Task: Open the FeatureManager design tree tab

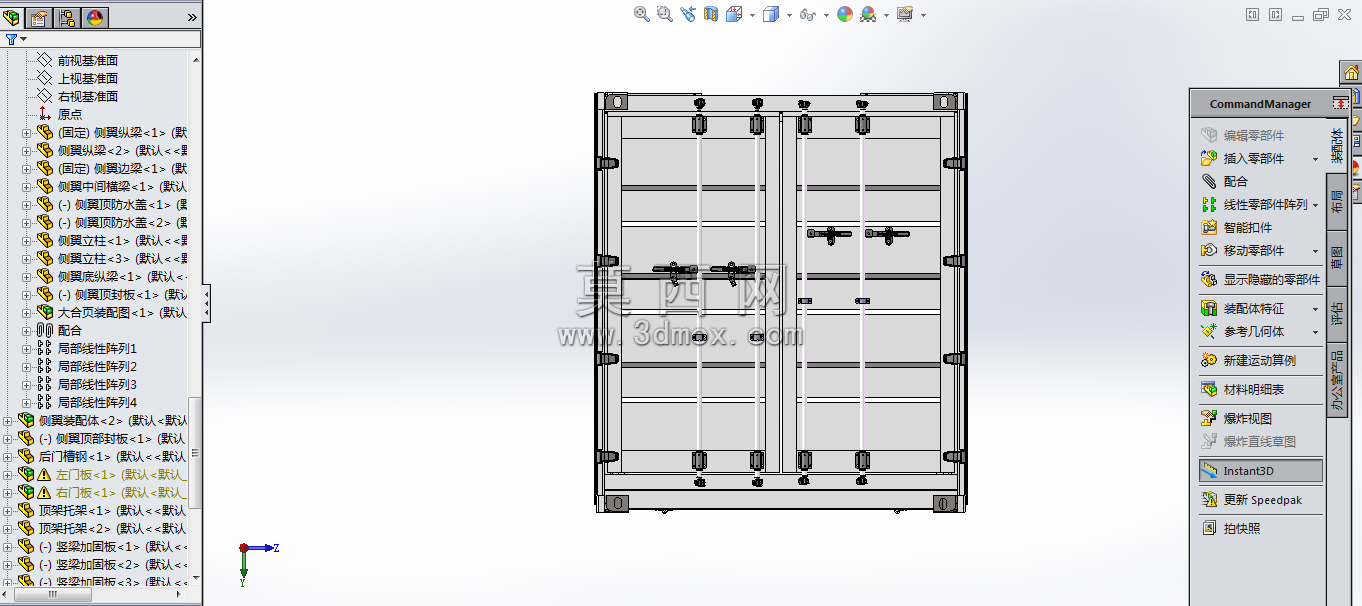Action: [x=12, y=17]
